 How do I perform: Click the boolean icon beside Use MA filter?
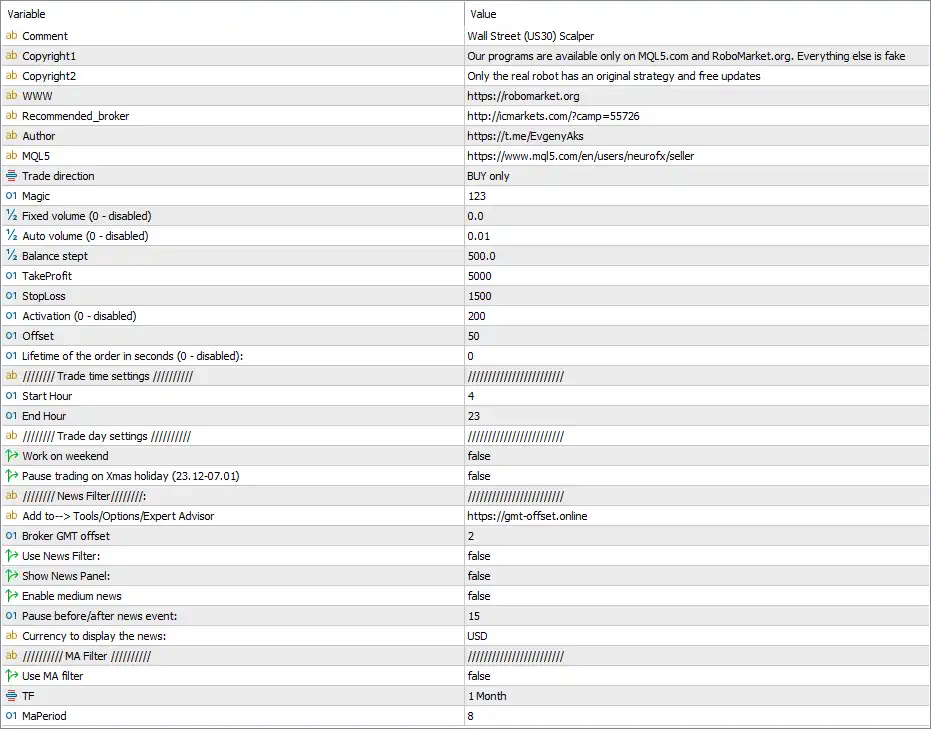11,676
